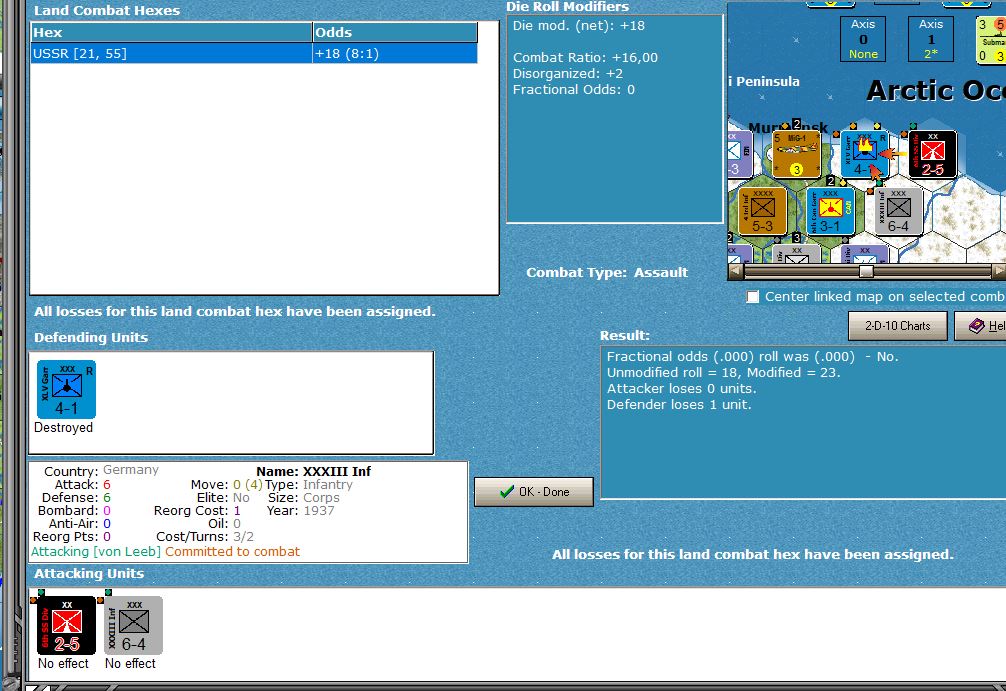This screenshot has height=691, width=1006.
Task: Click the Disorganized: +2 modifier line
Action: [568, 74]
